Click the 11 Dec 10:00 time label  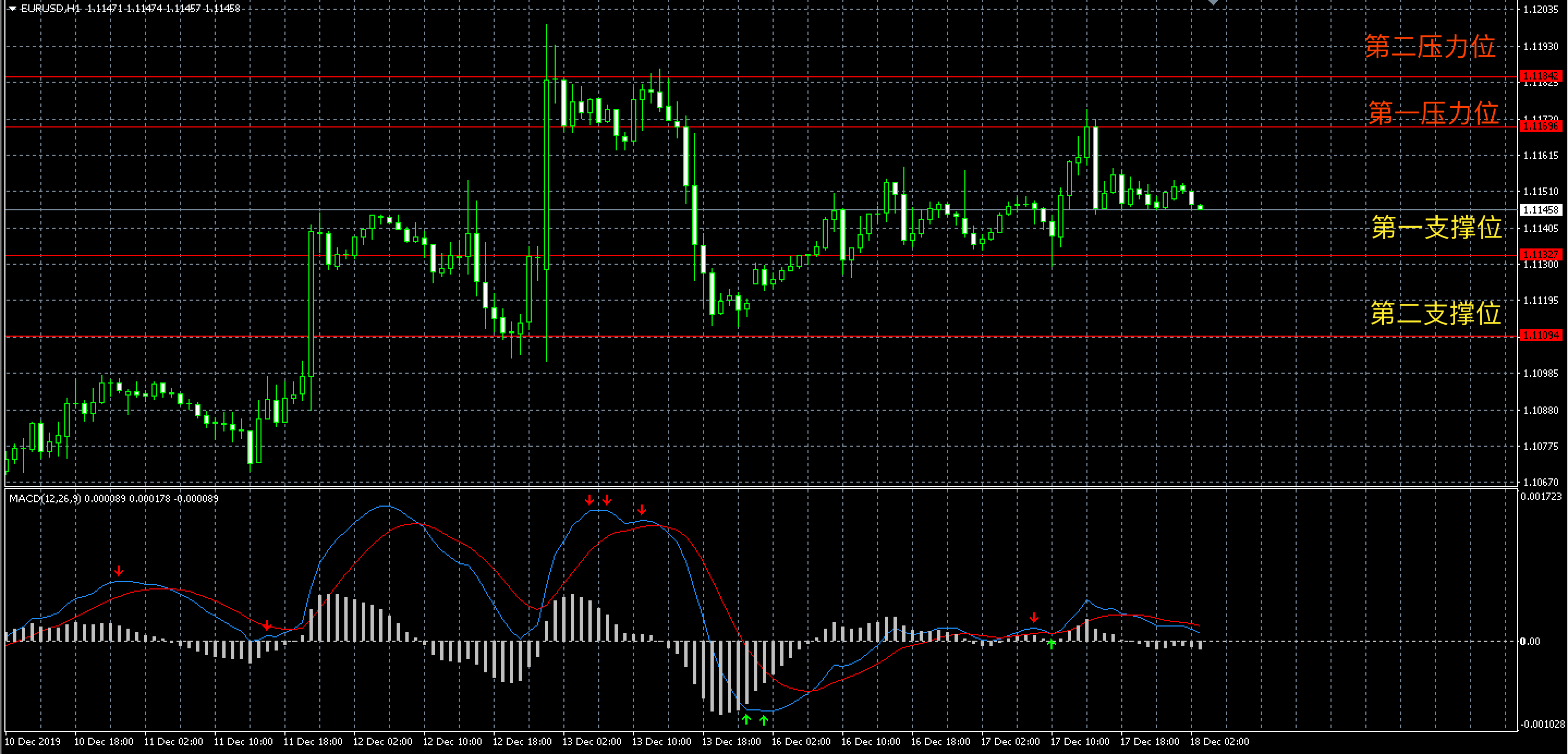point(243,742)
